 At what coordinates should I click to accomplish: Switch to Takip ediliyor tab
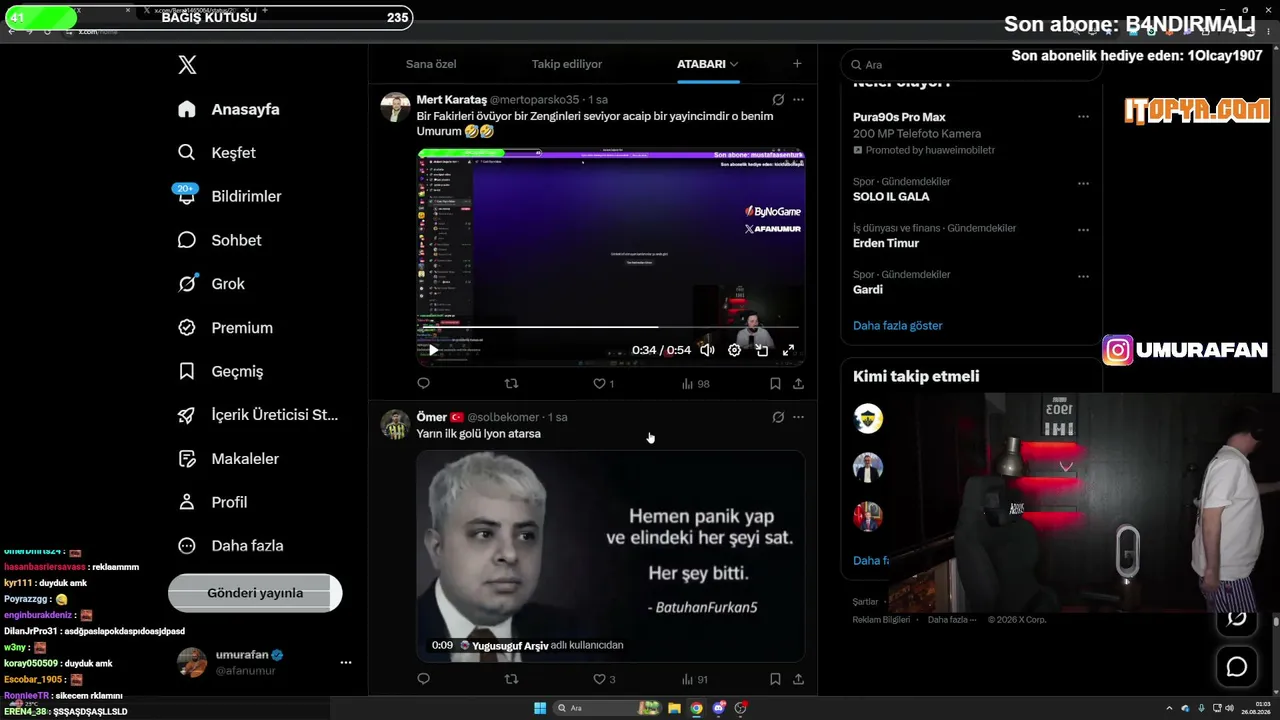tap(567, 64)
